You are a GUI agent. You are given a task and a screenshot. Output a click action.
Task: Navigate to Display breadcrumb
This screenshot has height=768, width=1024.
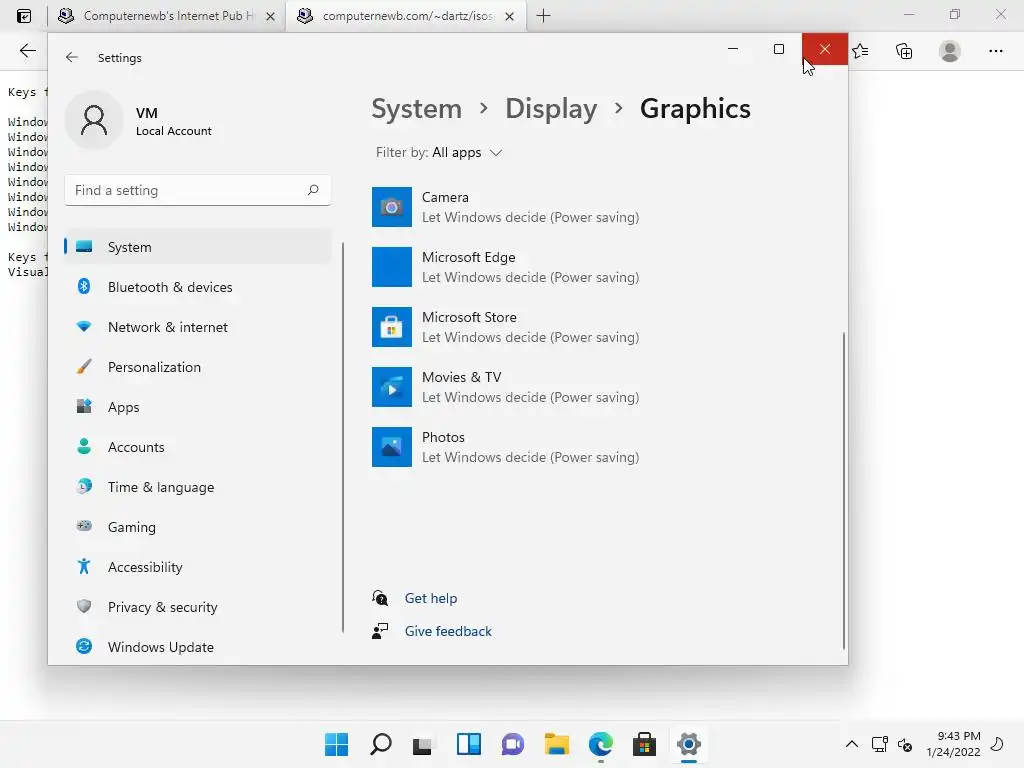[551, 108]
